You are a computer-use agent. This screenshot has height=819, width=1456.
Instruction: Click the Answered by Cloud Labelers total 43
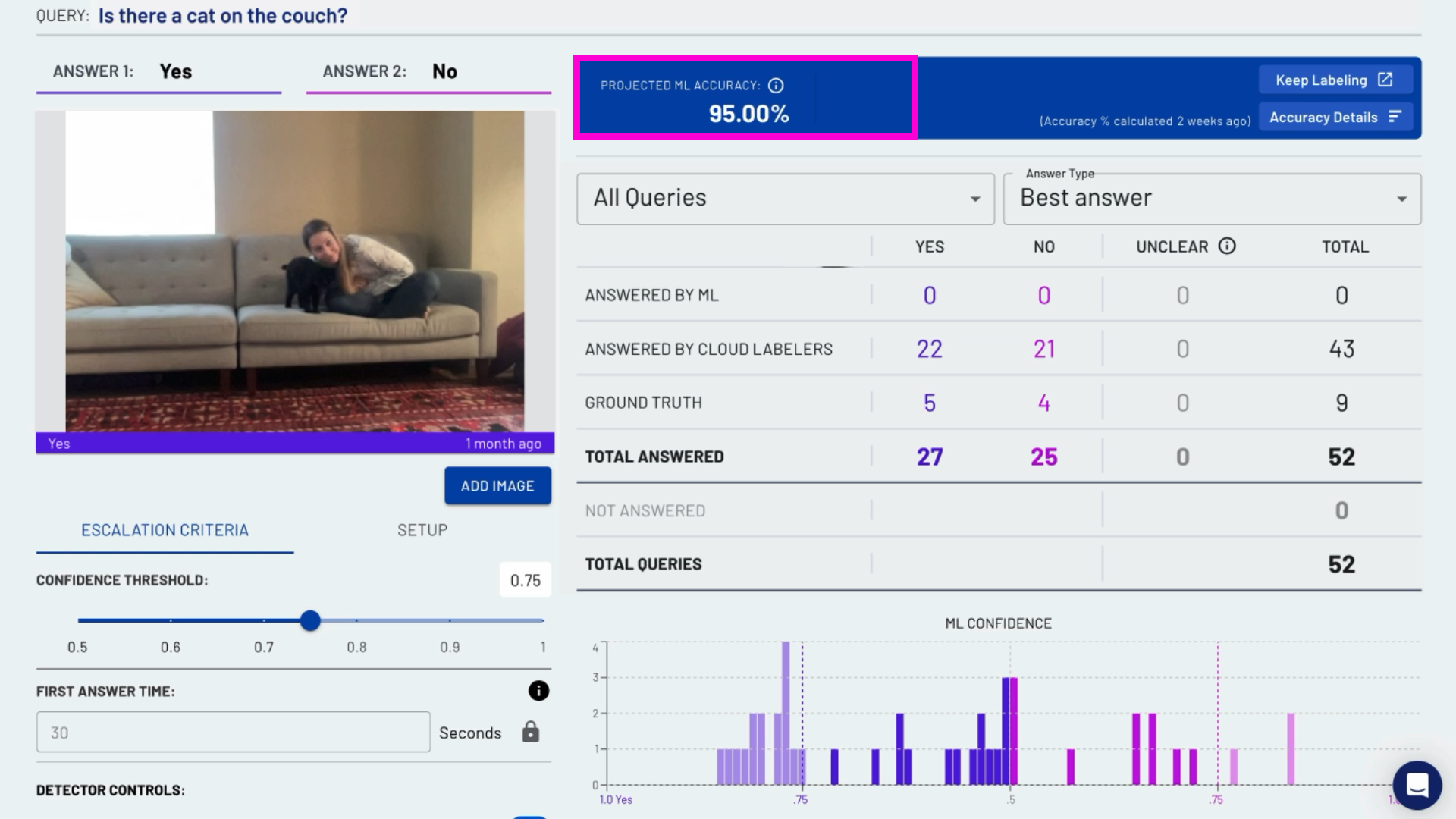[x=1341, y=349]
